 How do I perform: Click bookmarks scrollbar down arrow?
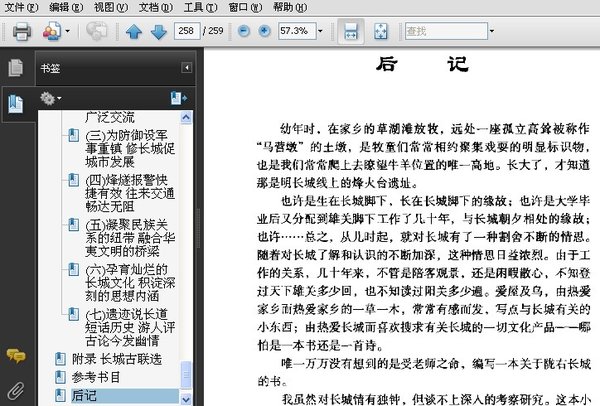tap(186, 399)
